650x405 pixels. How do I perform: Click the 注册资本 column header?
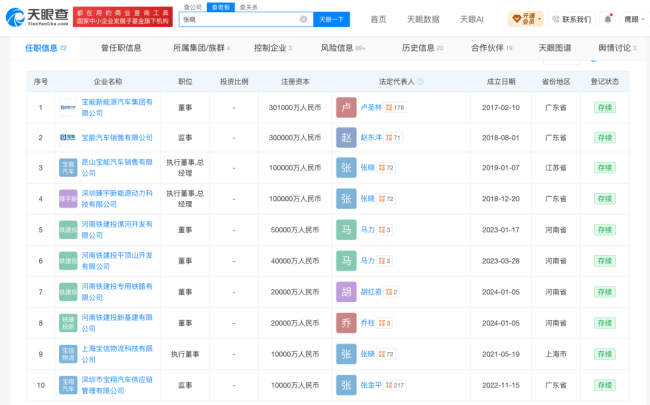[295, 82]
